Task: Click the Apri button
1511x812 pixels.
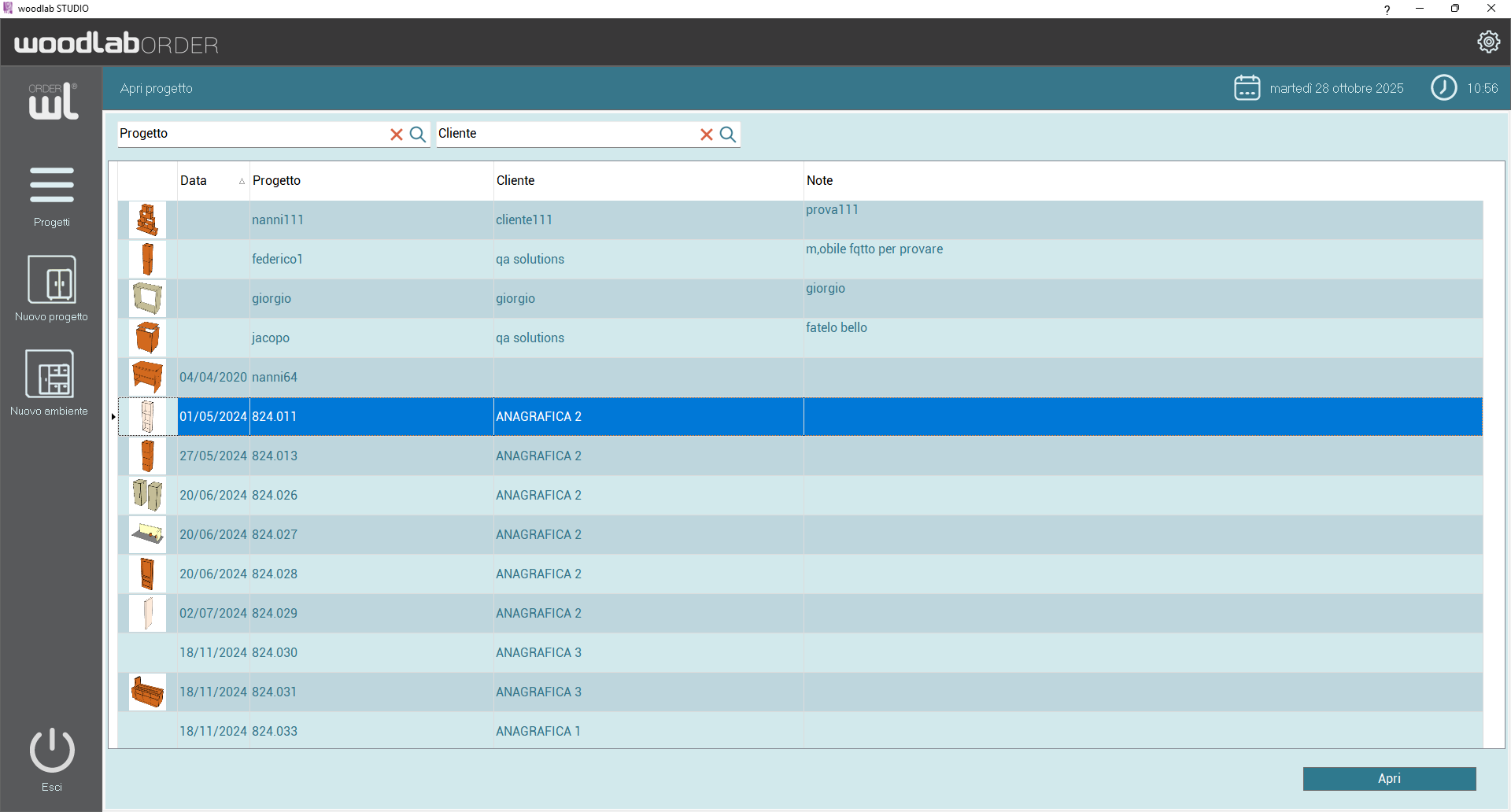Action: (x=1389, y=778)
